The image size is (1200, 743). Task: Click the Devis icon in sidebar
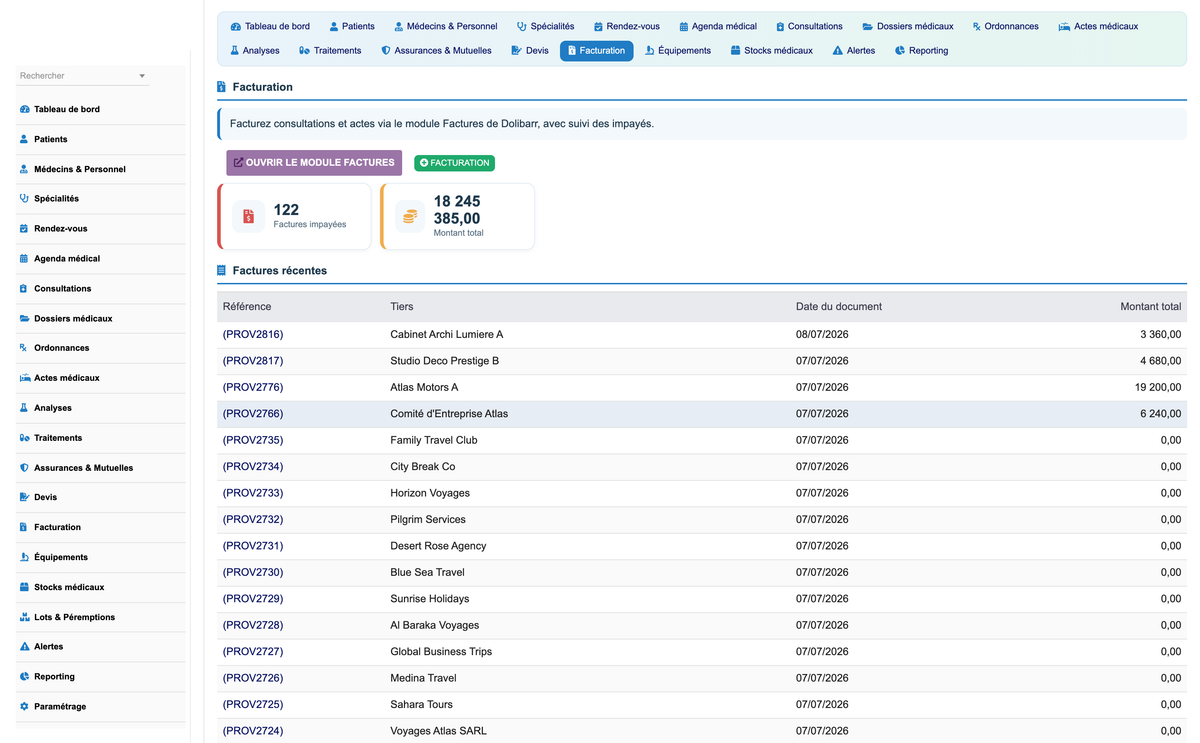[24, 497]
